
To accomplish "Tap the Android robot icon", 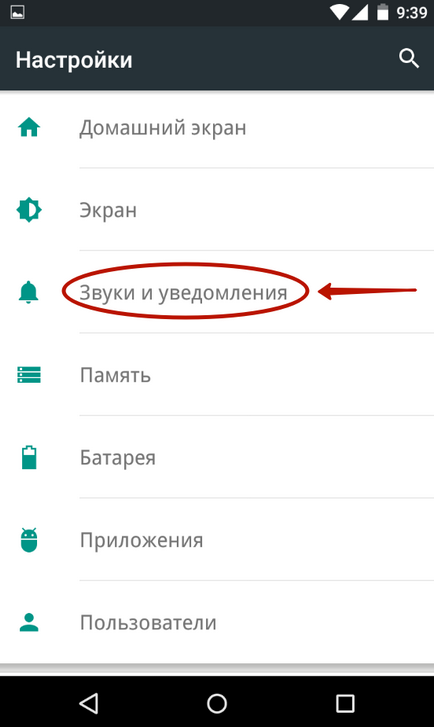I will [x=29, y=540].
